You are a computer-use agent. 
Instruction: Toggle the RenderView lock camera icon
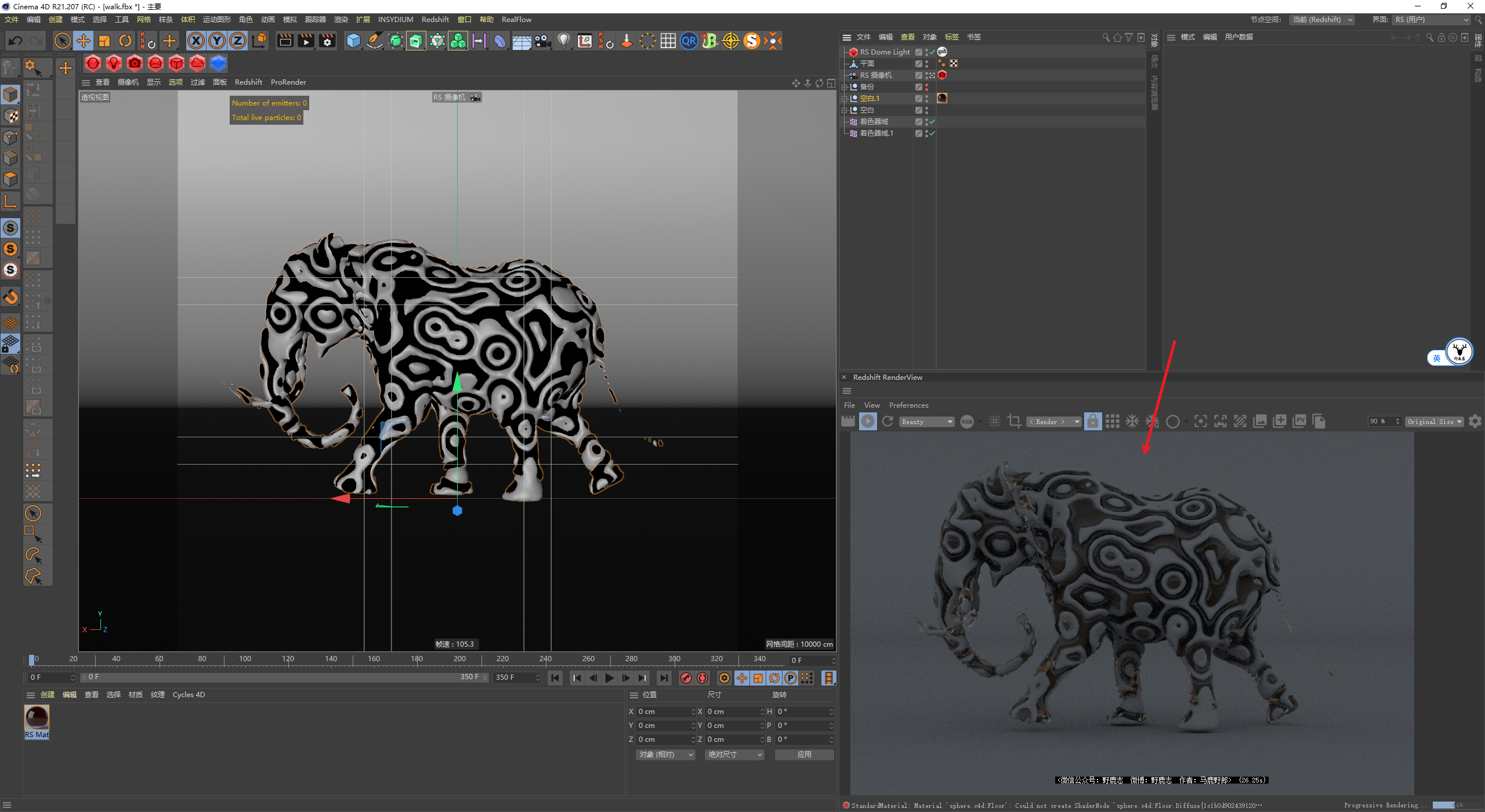pos(1092,422)
